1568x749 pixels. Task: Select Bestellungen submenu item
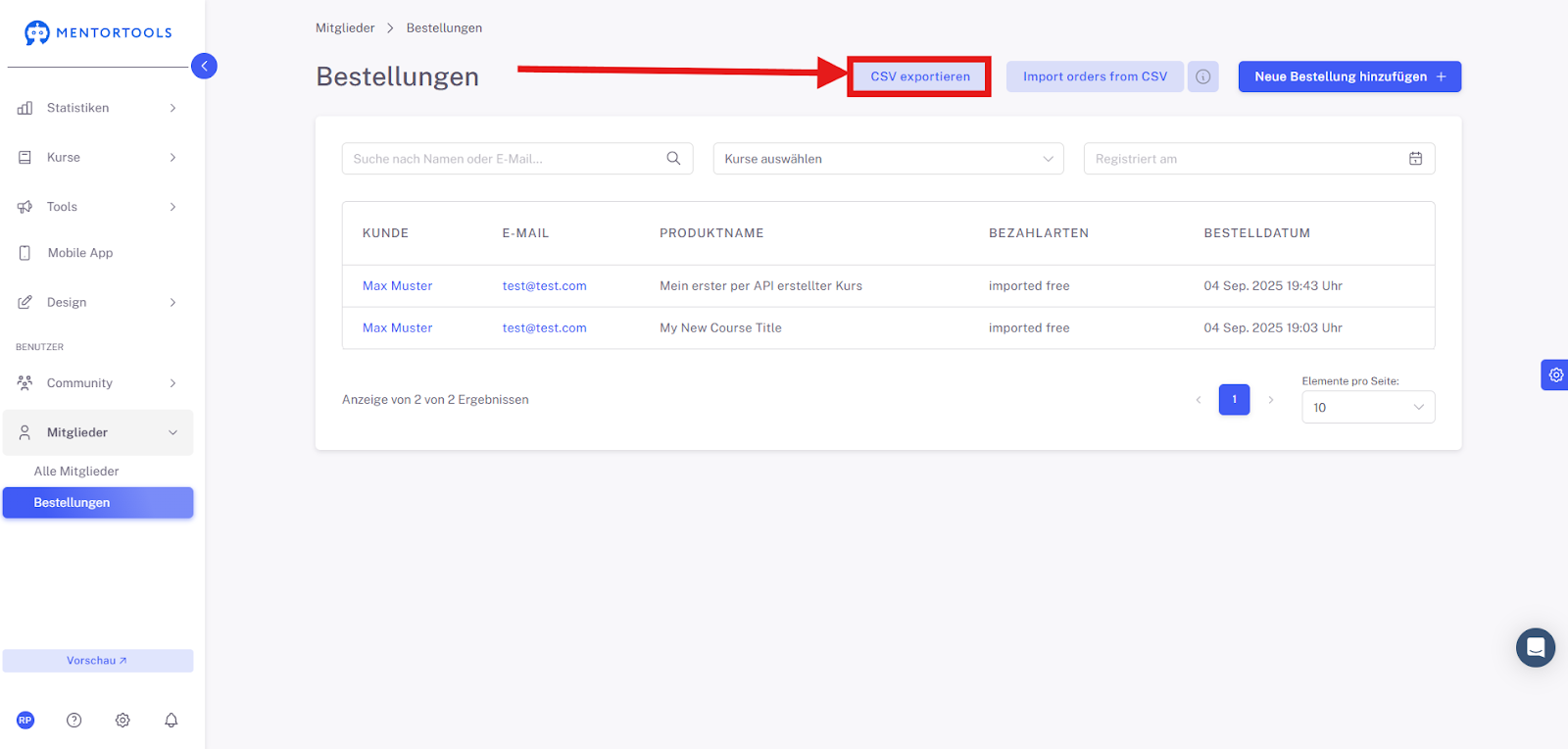[98, 502]
